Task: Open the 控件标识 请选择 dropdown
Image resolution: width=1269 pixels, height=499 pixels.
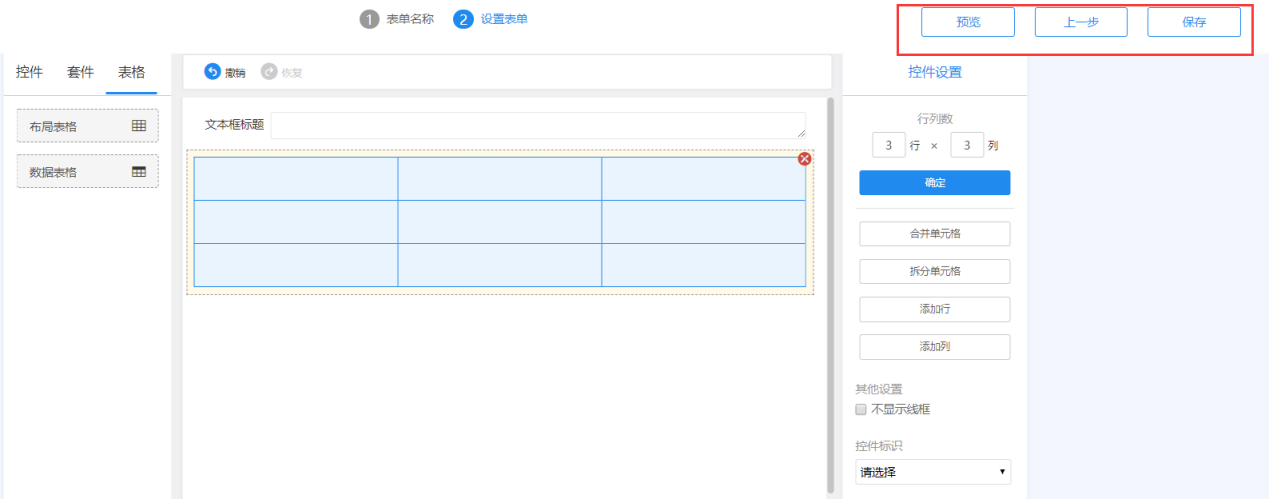Action: pos(933,471)
